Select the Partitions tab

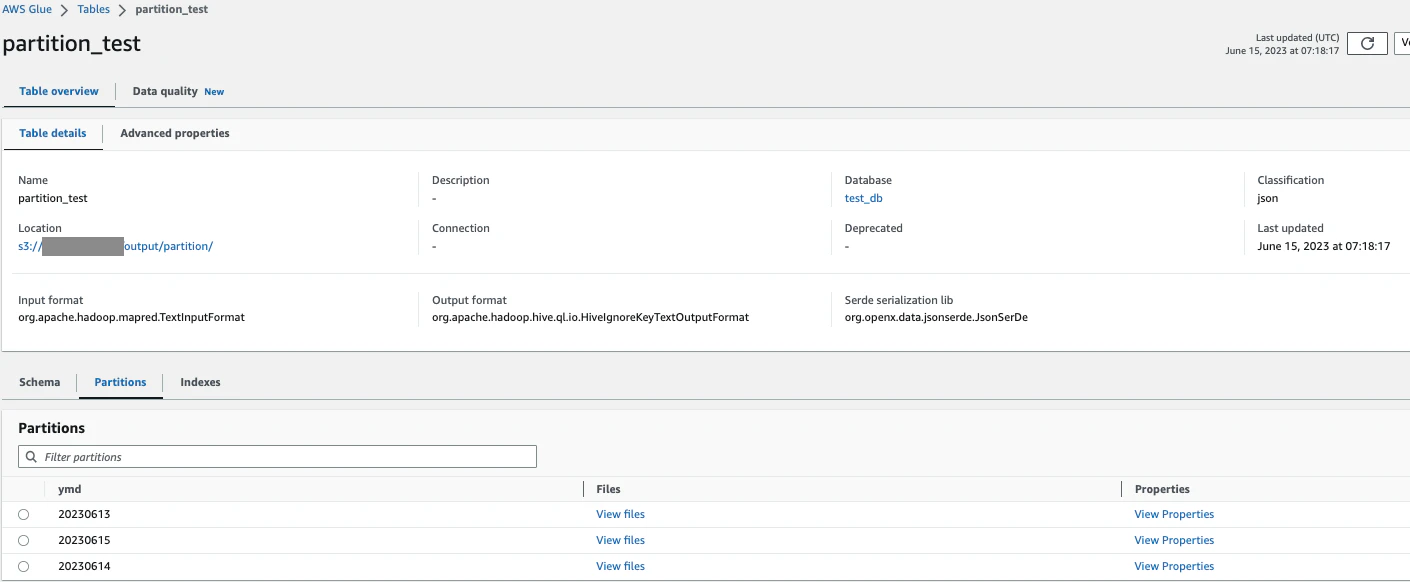pos(120,382)
